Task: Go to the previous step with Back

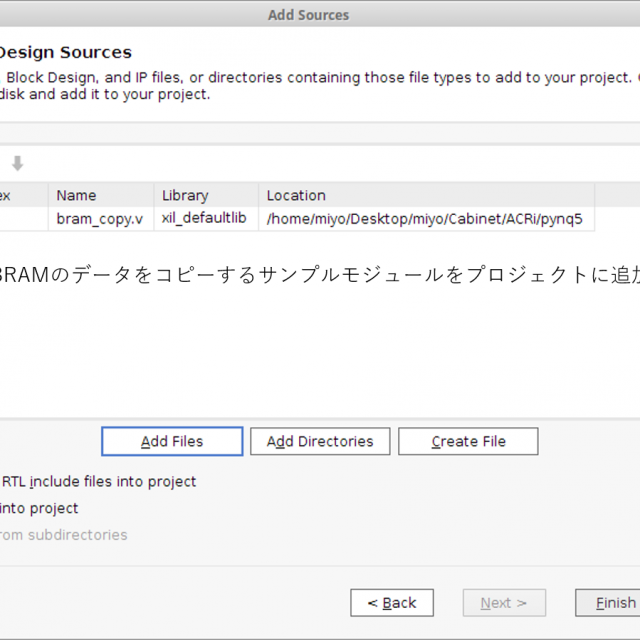Action: (391, 603)
